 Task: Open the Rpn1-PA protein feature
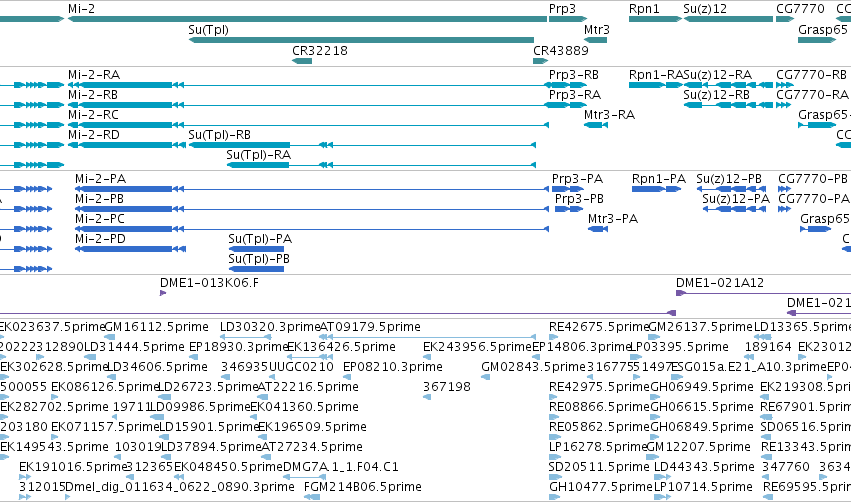click(656, 189)
